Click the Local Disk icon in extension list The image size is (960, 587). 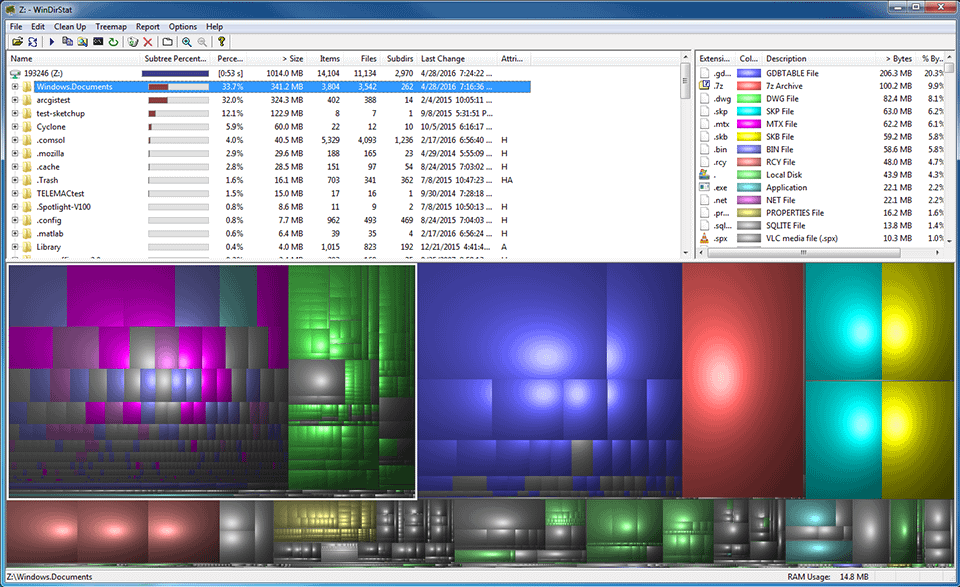tap(705, 174)
